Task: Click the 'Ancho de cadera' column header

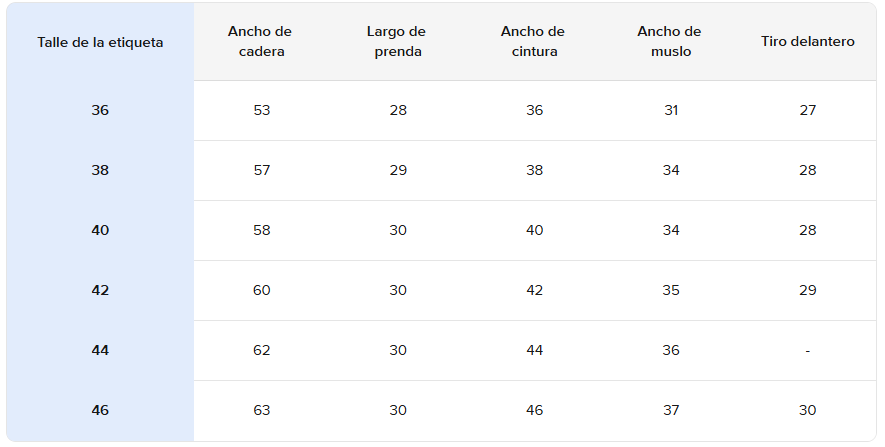Action: [261, 42]
